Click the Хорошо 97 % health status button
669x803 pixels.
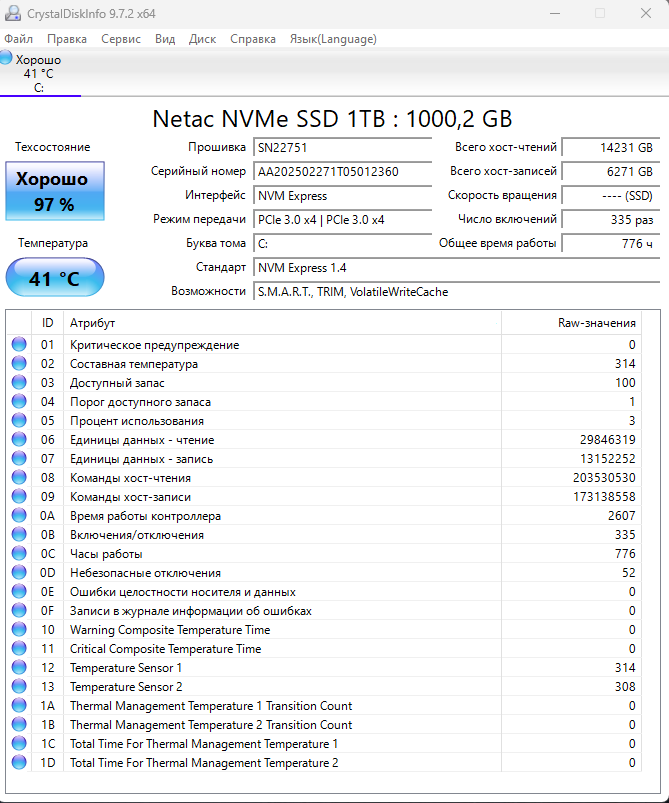[55, 191]
